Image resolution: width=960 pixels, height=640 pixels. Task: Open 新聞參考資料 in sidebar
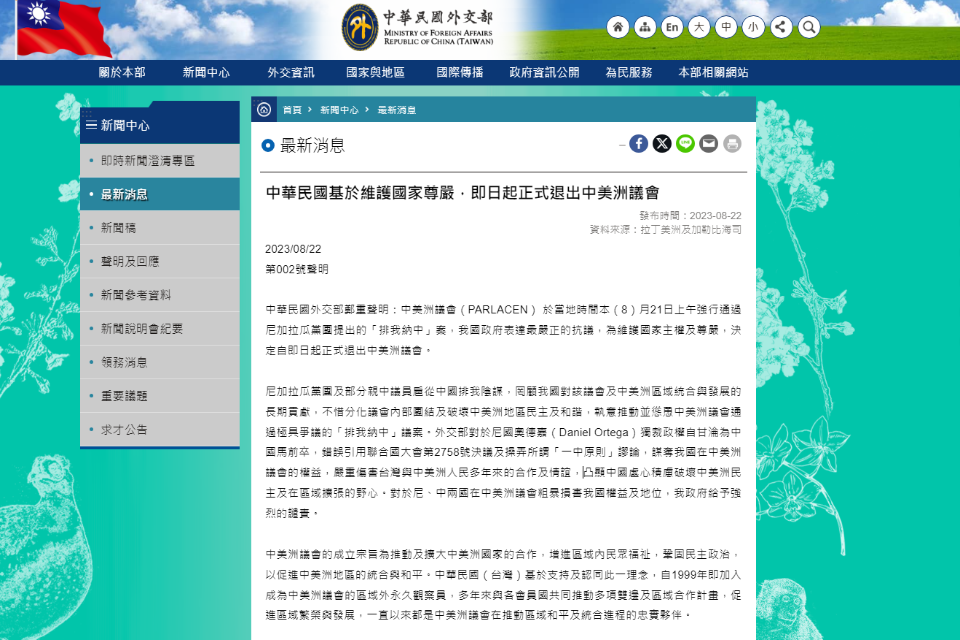(x=160, y=295)
